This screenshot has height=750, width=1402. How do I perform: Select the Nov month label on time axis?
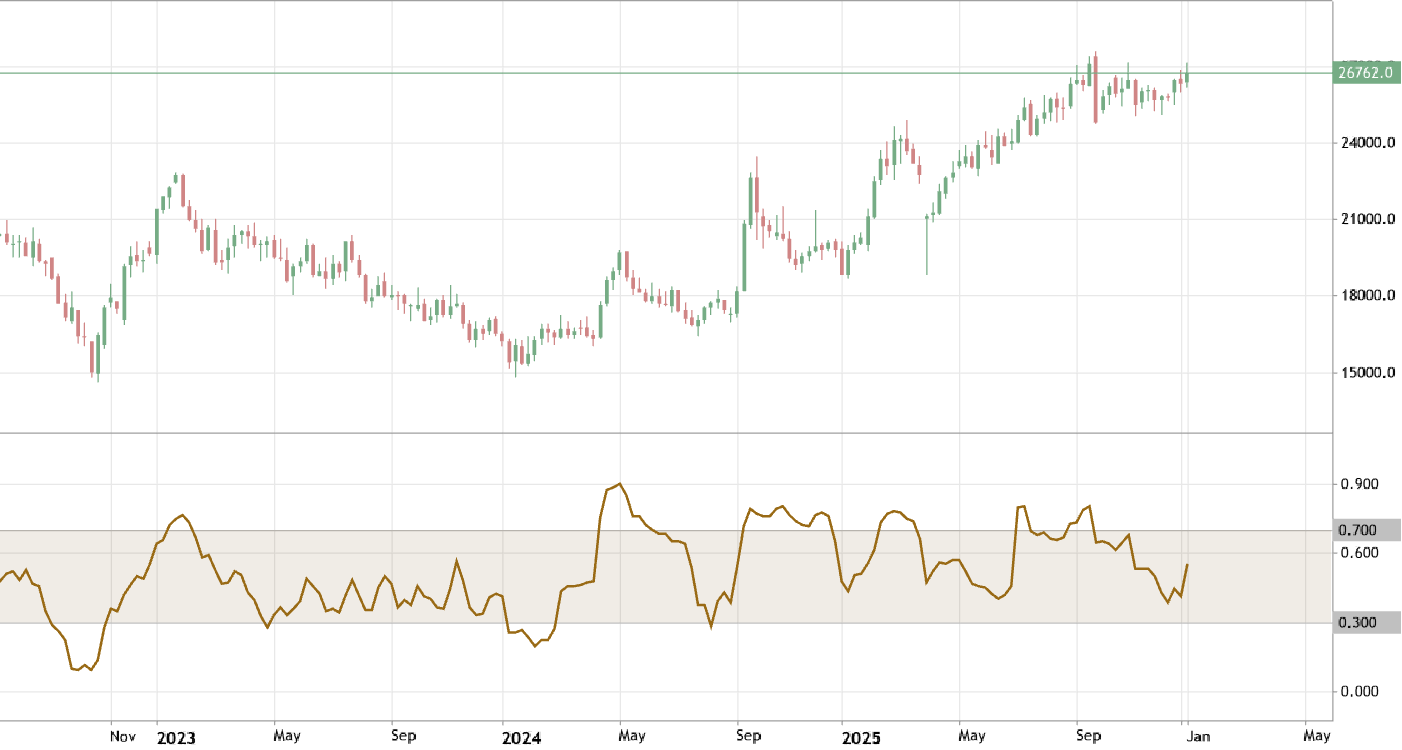tap(122, 736)
